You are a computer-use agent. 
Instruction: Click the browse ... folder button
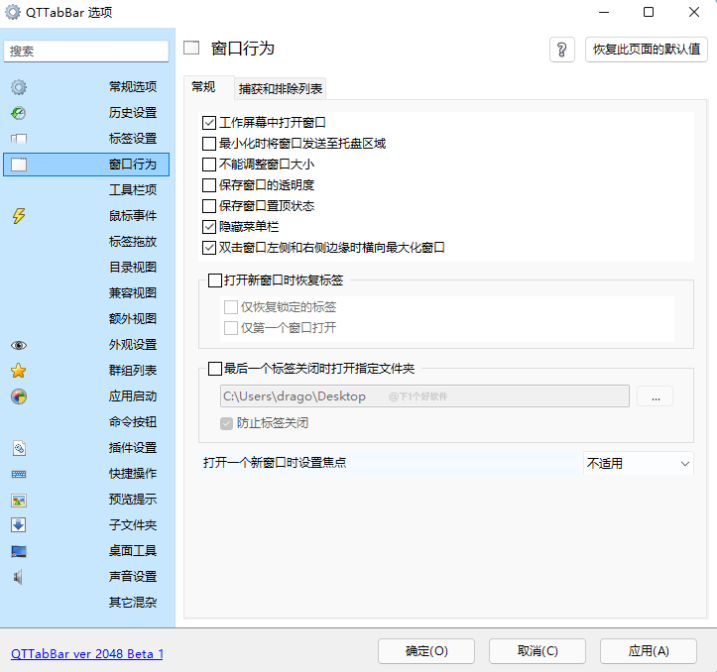click(655, 396)
